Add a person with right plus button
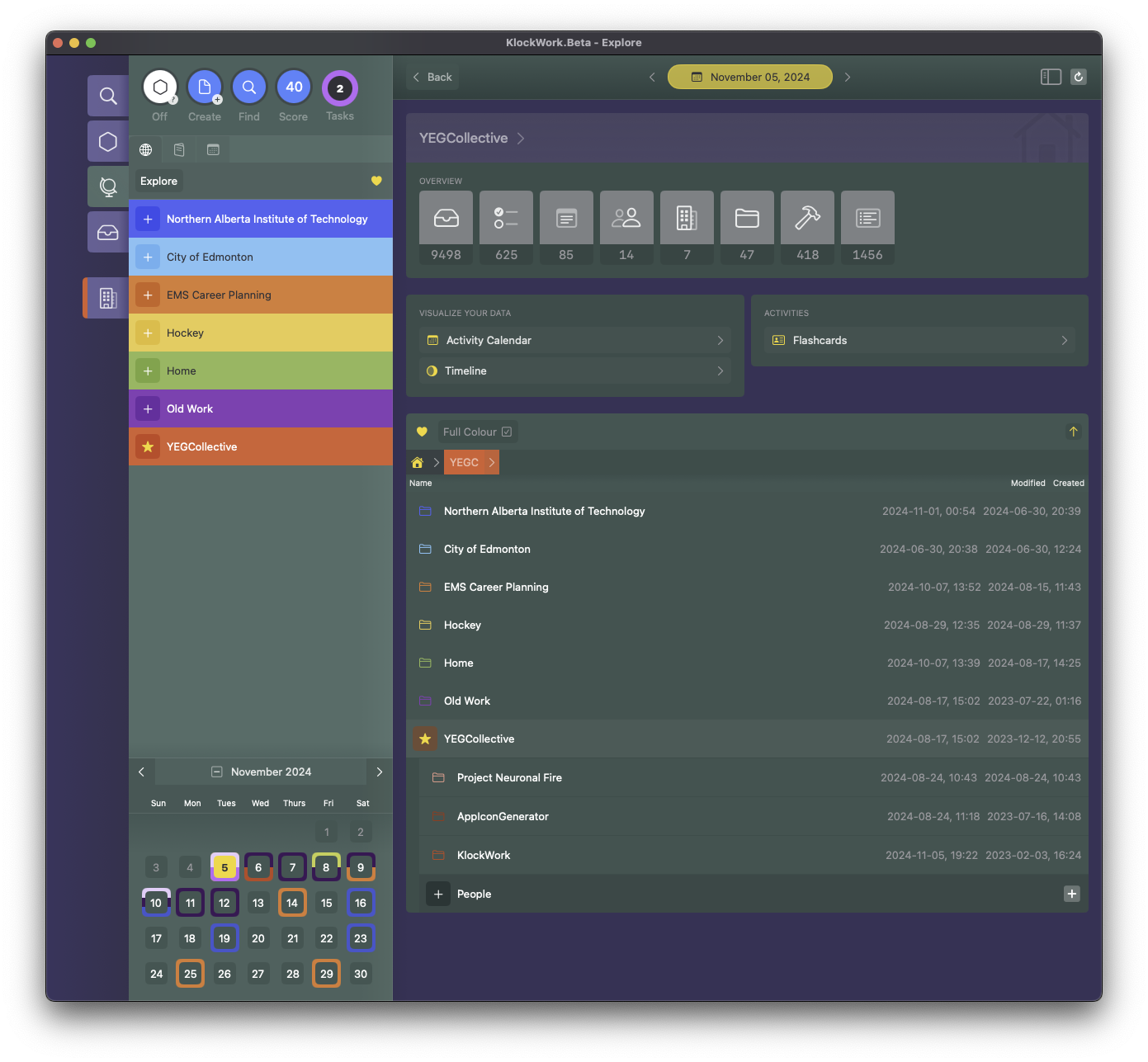Viewport: 1148px width, 1062px height. [1071, 894]
